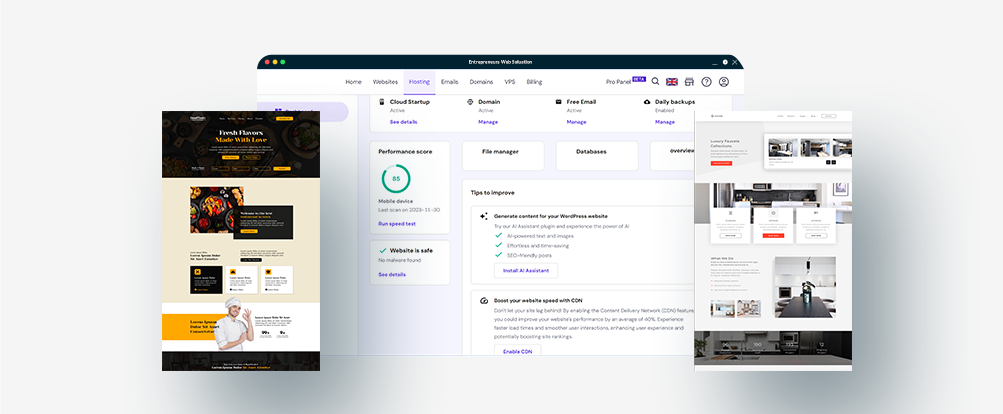Screen dimensions: 1003x414
Task: Click Run speed test link
Action: click(x=397, y=223)
